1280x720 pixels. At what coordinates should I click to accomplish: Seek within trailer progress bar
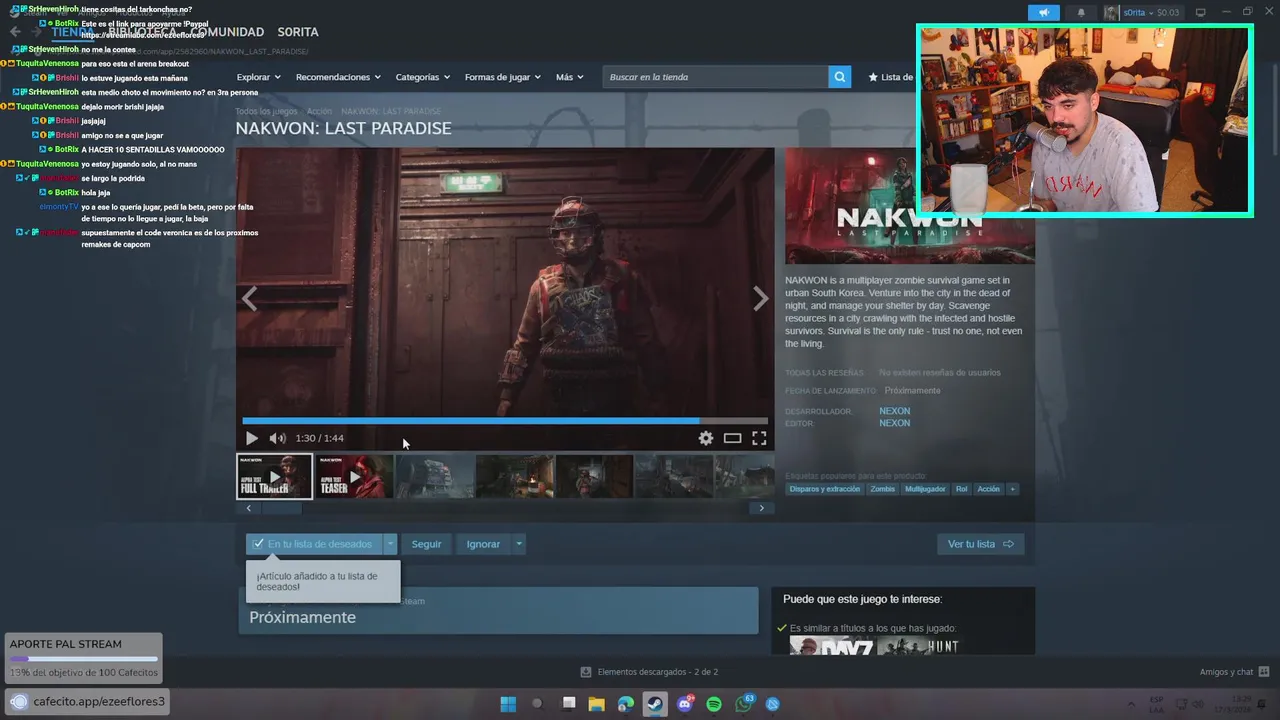pyautogui.click(x=505, y=421)
